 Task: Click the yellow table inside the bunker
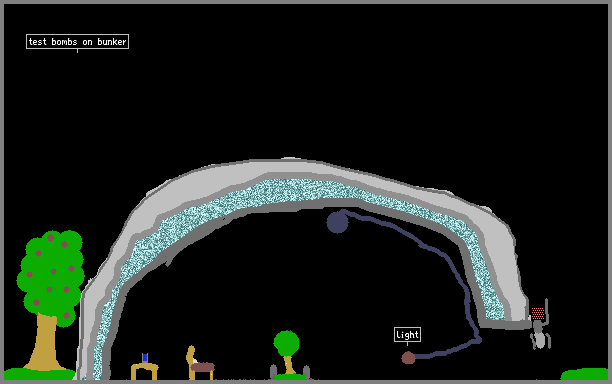[144, 371]
